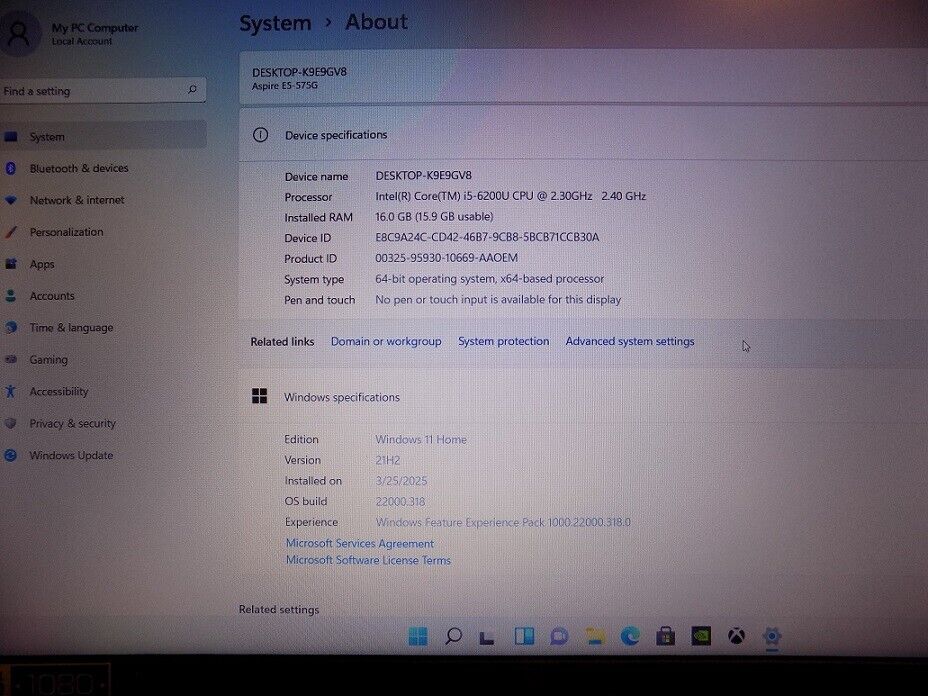Open taskbar Search magnifier
The height and width of the screenshot is (696, 928).
click(453, 636)
